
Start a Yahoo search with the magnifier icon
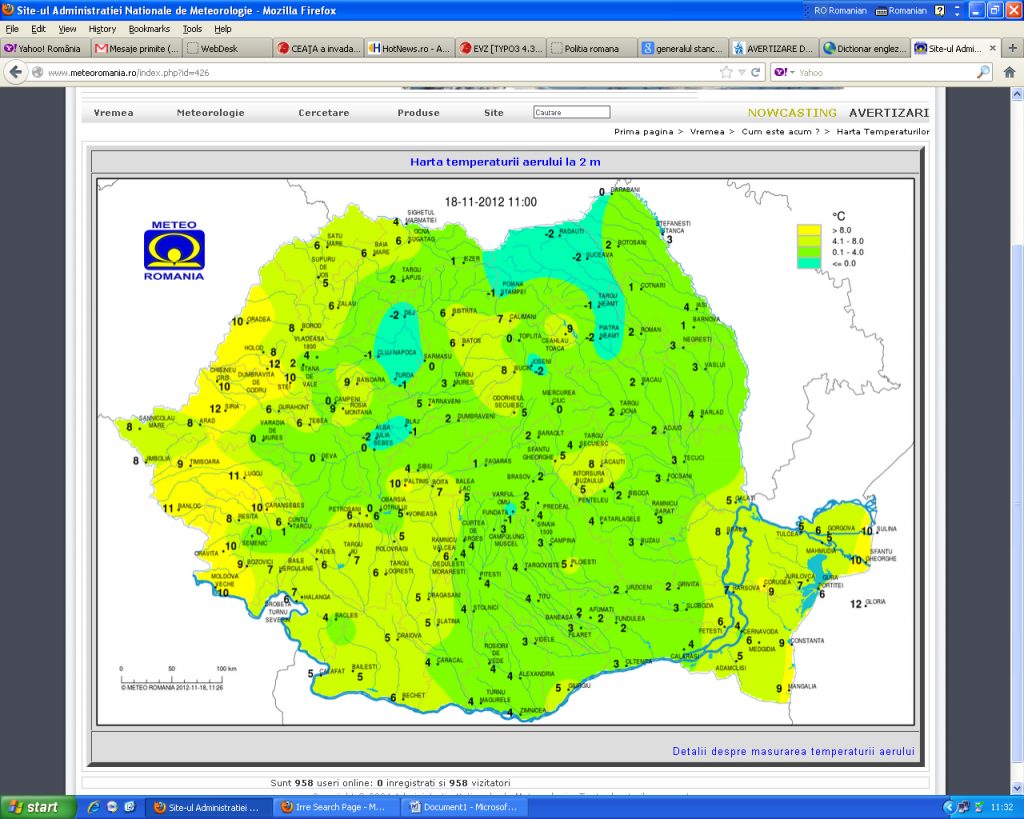[x=980, y=72]
